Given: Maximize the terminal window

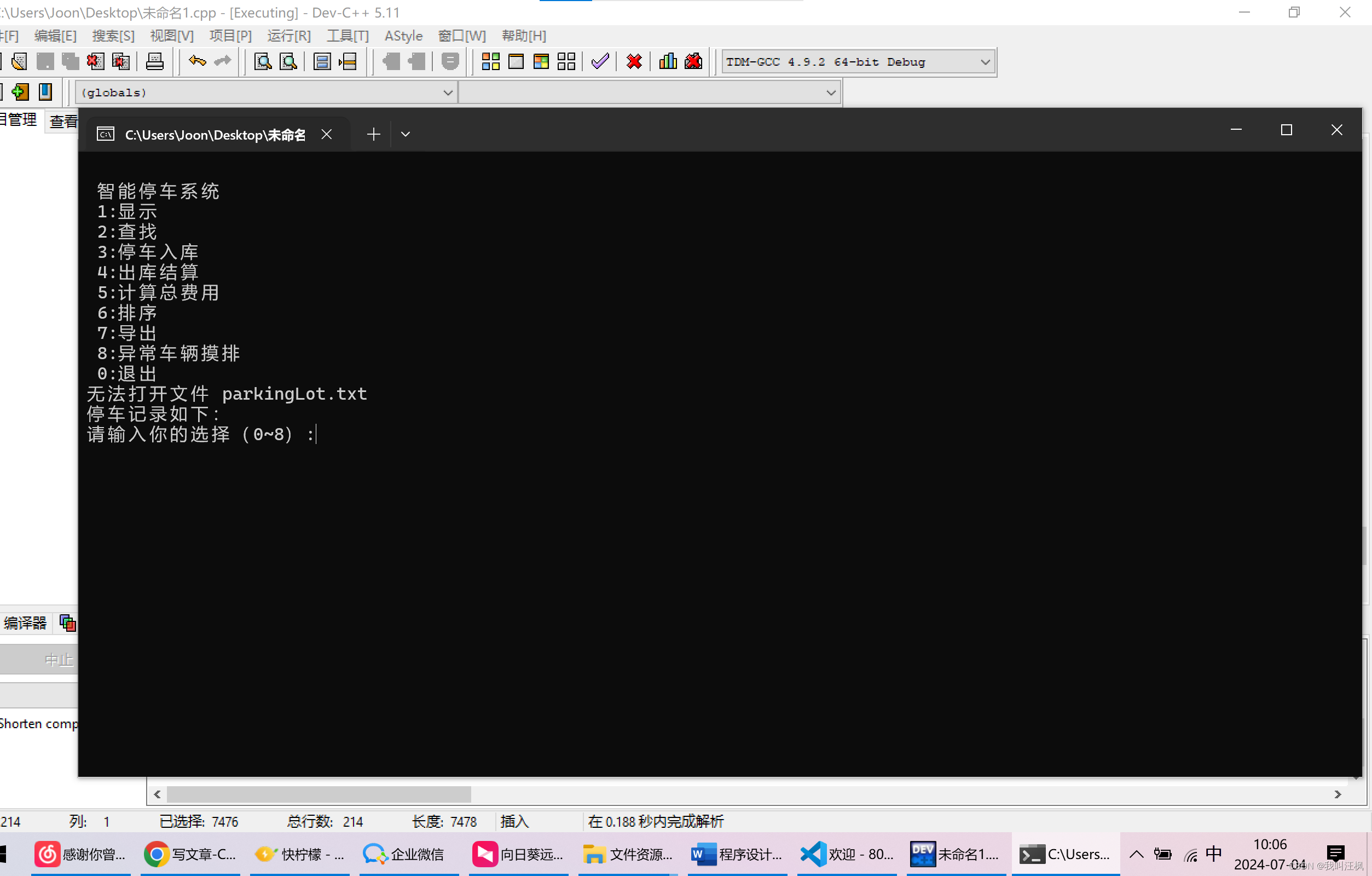Looking at the screenshot, I should click(x=1287, y=130).
